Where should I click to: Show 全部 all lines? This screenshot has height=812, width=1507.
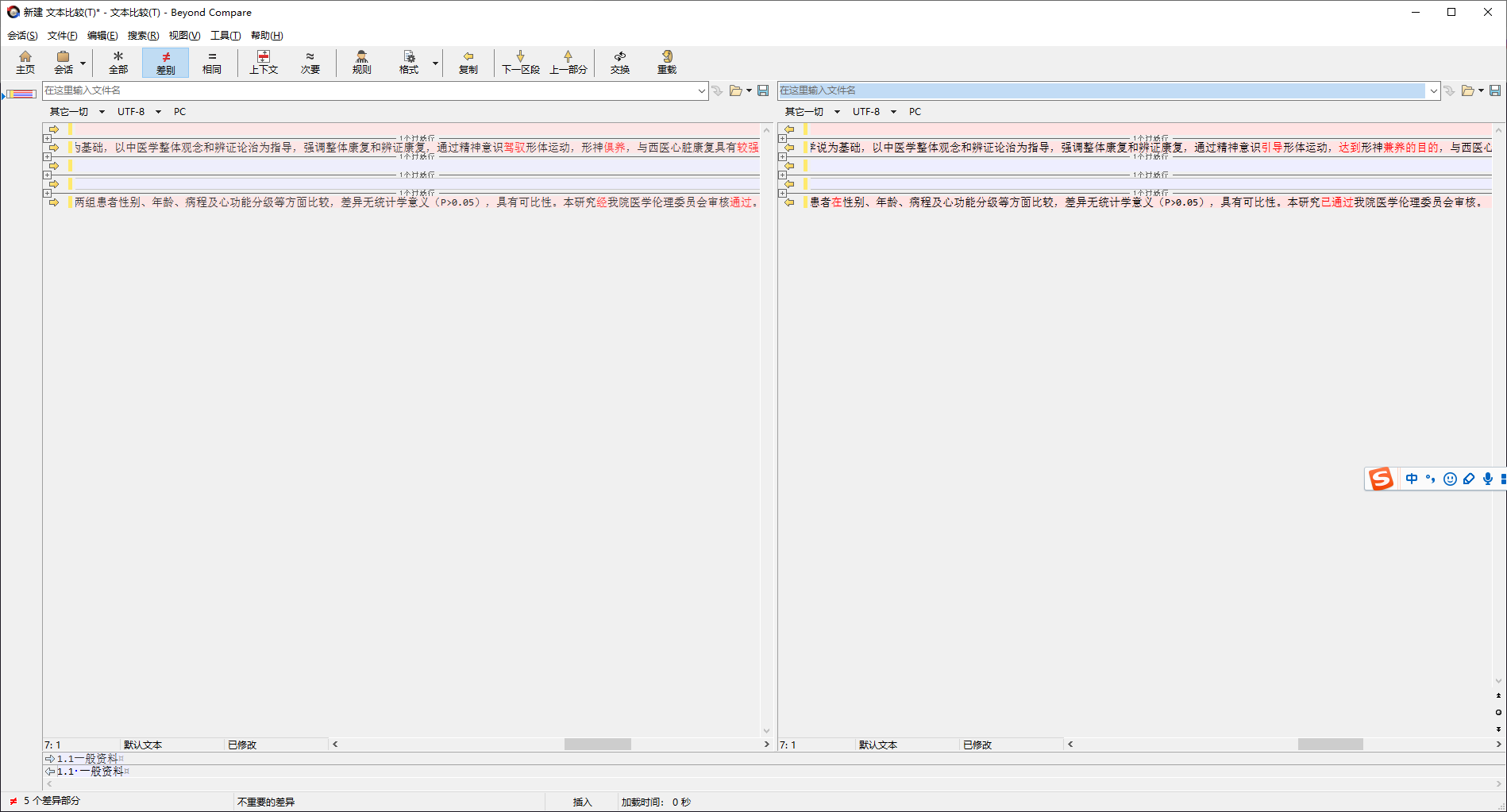pyautogui.click(x=118, y=62)
